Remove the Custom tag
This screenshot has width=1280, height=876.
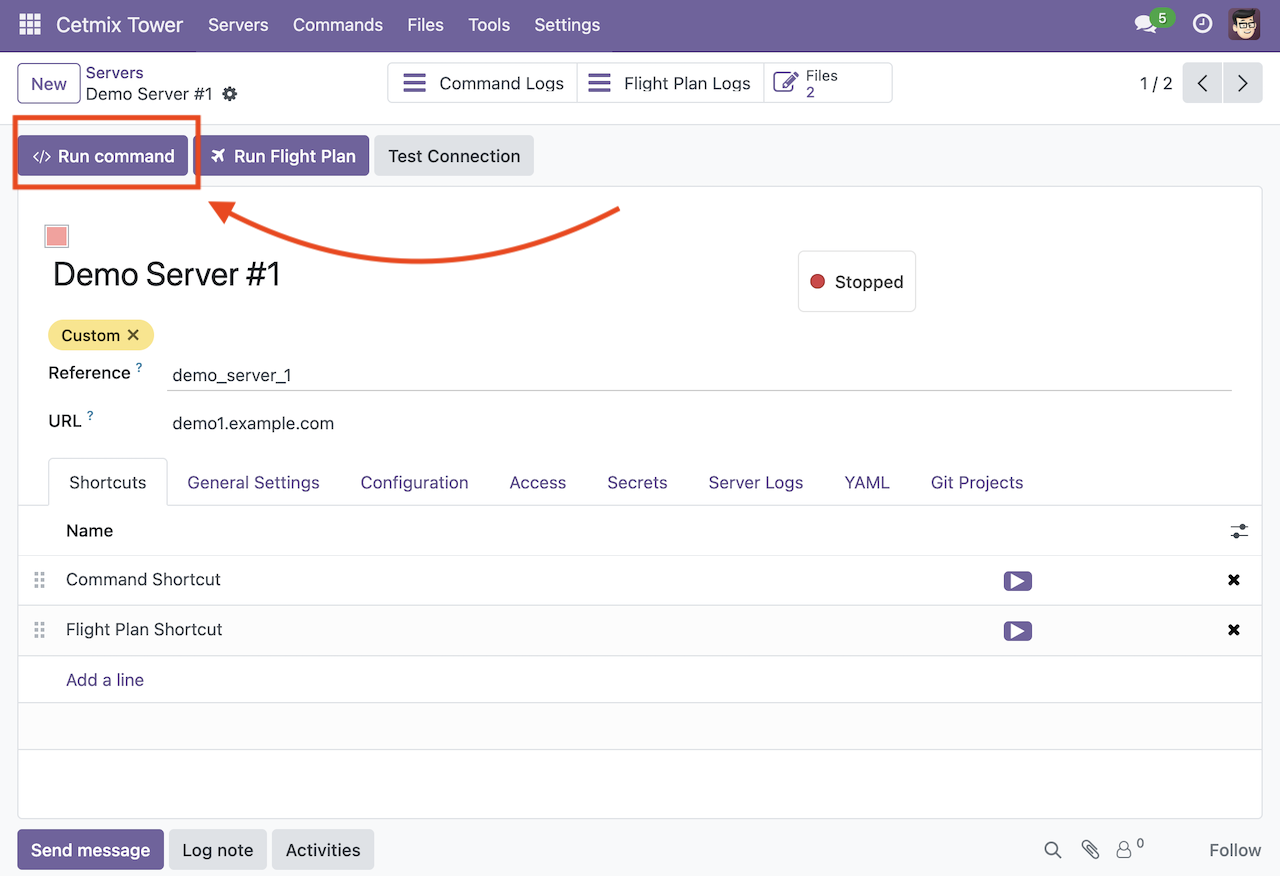pyautogui.click(x=133, y=335)
